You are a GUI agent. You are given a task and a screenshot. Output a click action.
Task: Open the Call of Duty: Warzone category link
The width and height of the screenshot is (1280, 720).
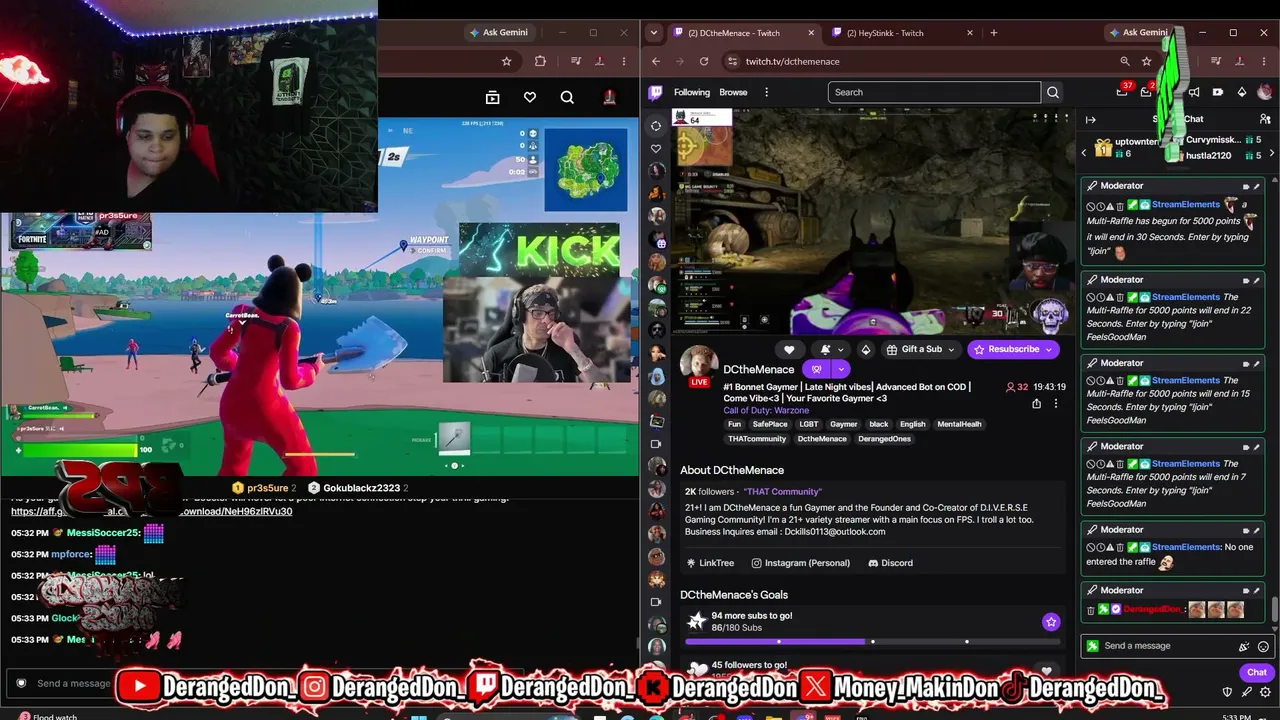click(x=768, y=411)
